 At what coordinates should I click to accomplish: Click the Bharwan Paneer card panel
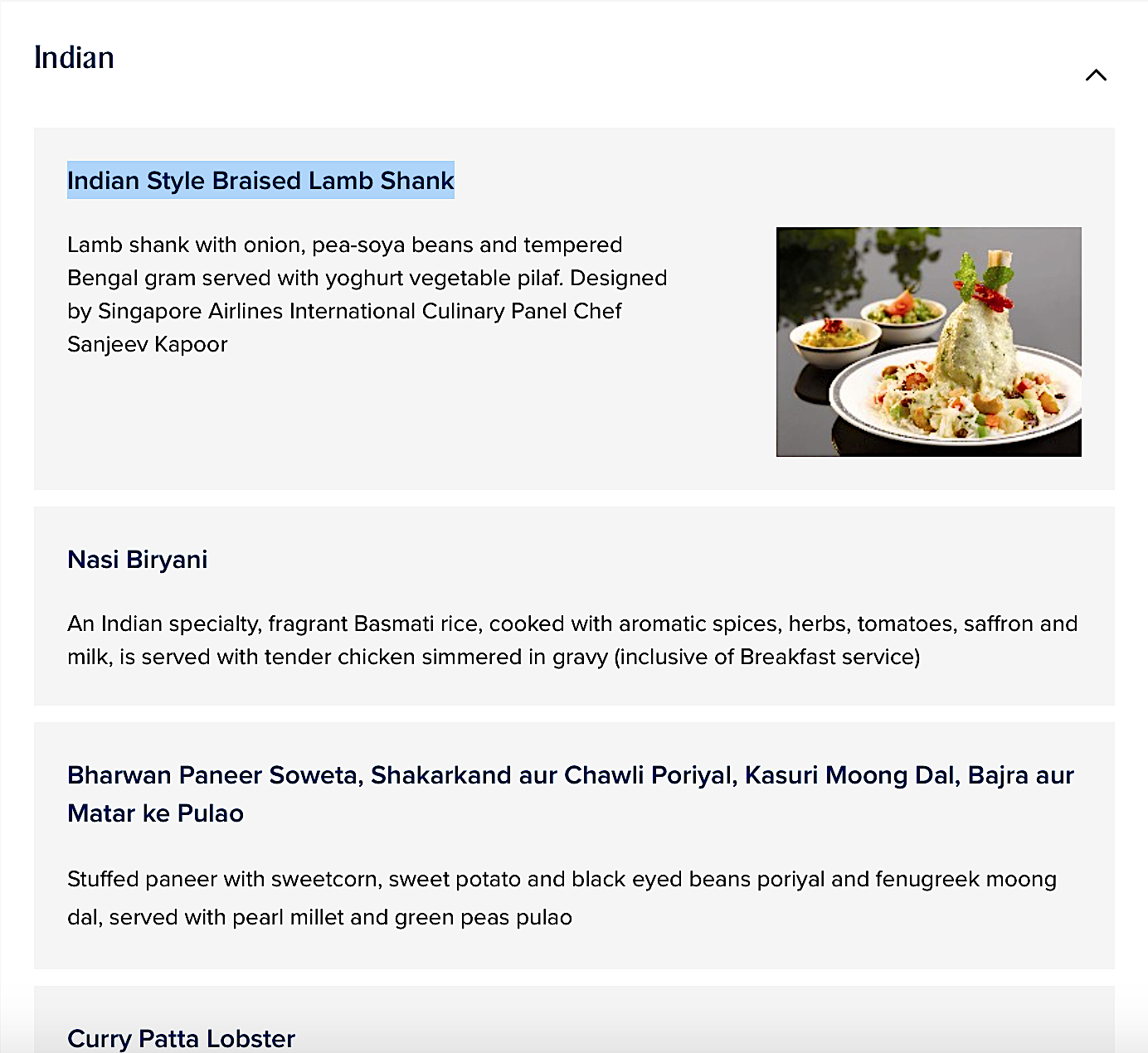pyautogui.click(x=574, y=846)
